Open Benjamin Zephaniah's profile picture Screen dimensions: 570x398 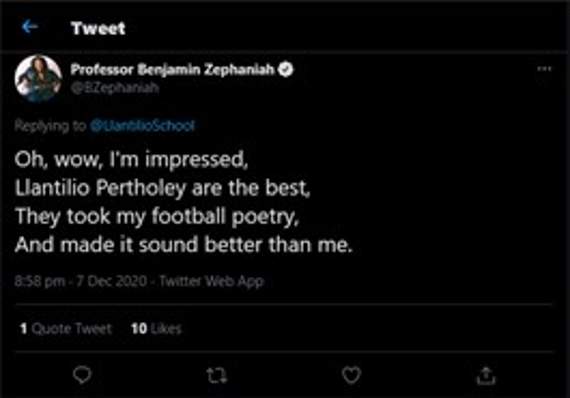[38, 79]
